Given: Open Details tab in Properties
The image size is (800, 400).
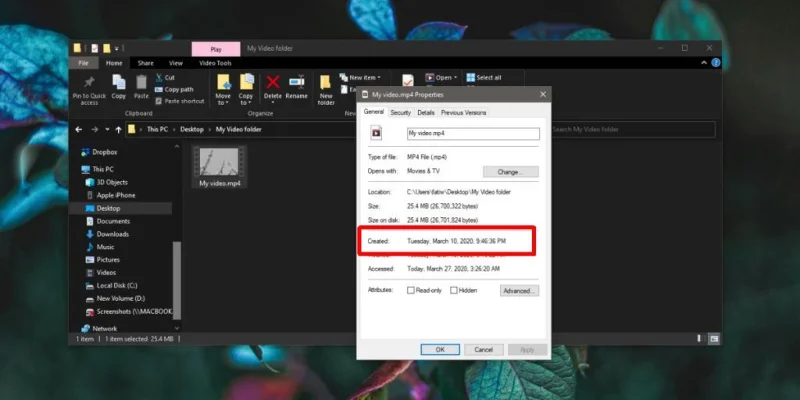Looking at the screenshot, I should coord(426,113).
